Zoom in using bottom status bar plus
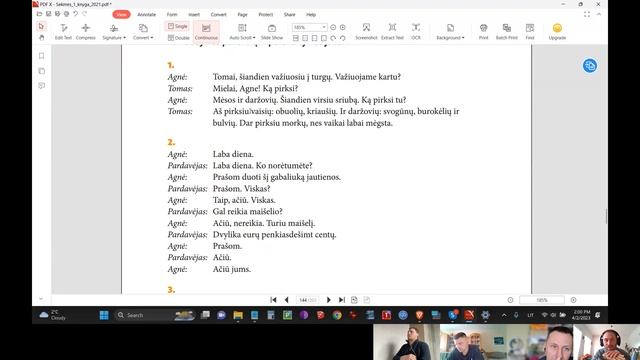The height and width of the screenshot is (360, 640). 573,300
